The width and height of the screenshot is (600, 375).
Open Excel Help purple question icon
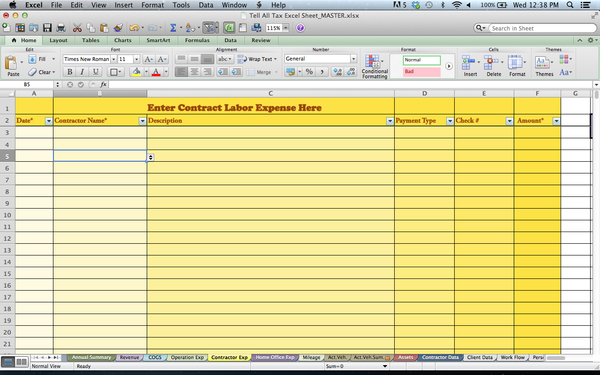pos(300,28)
